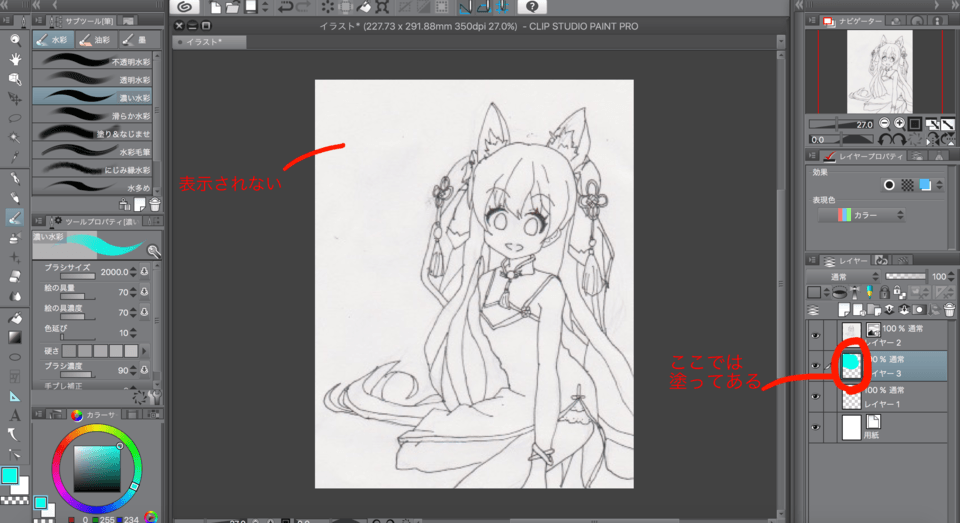This screenshot has width=960, height=523.
Task: Click the color wheel hue ring
Action: (x=97, y=426)
